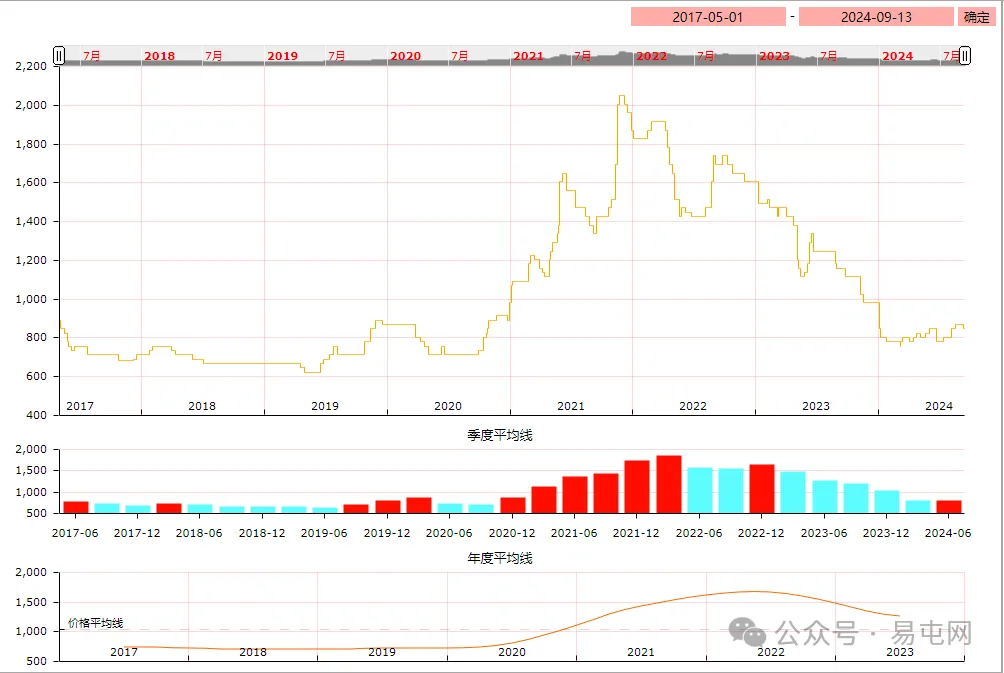
Task: Grab the right range selector handle
Action: [x=965, y=56]
